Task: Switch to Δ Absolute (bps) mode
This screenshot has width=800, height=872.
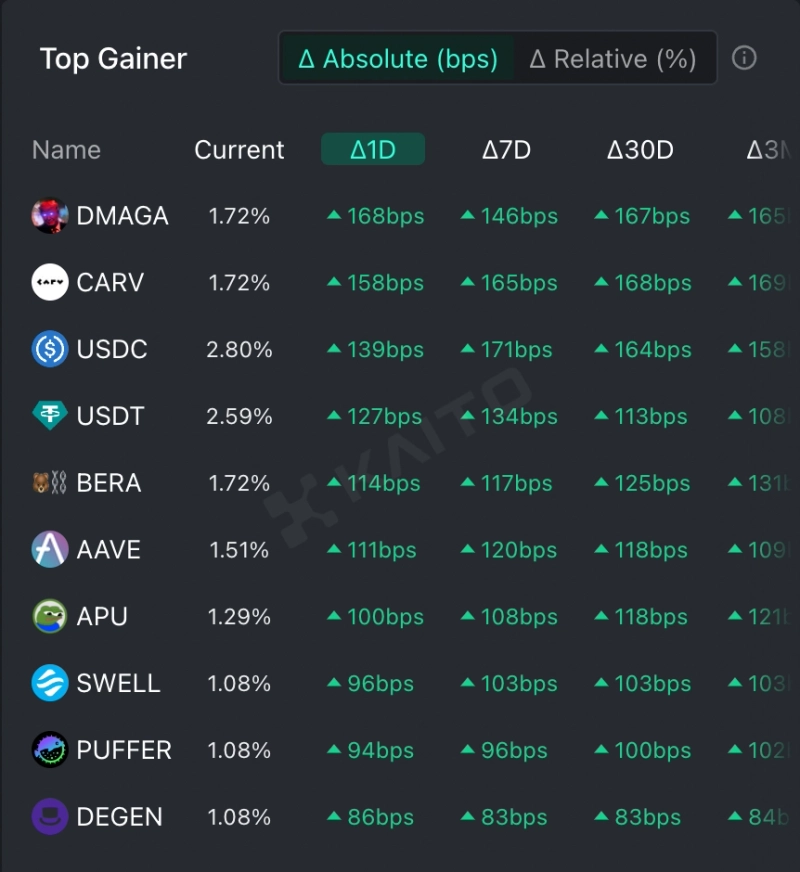Action: coord(398,59)
